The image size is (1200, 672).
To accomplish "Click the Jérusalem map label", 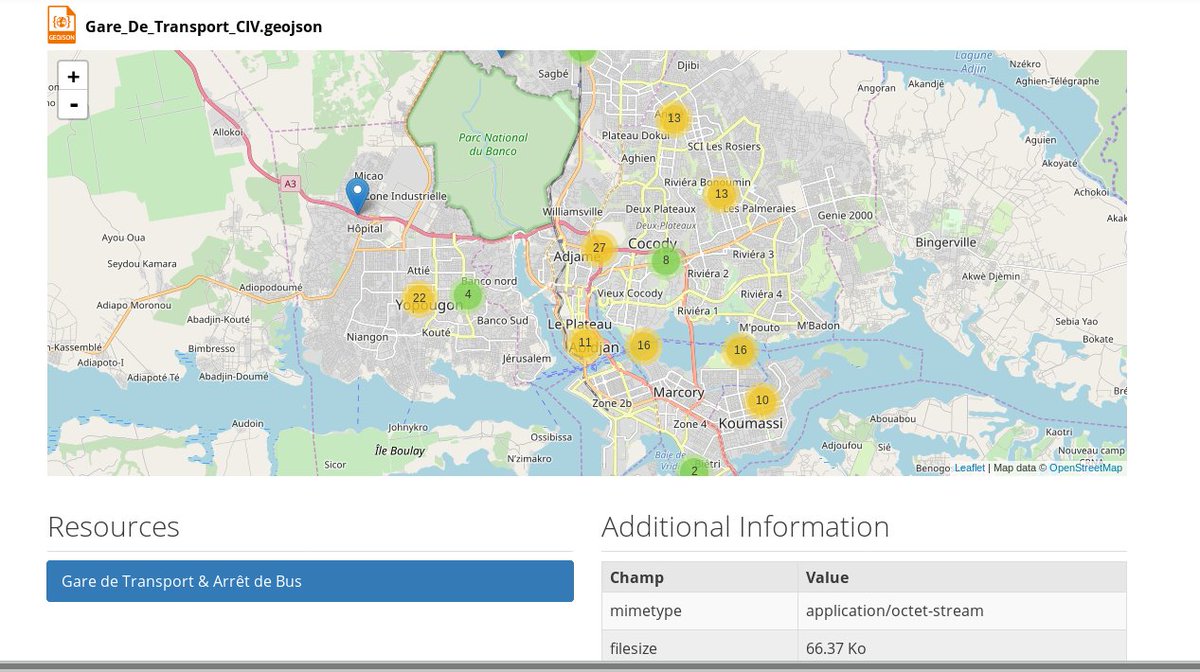I will pyautogui.click(x=527, y=358).
